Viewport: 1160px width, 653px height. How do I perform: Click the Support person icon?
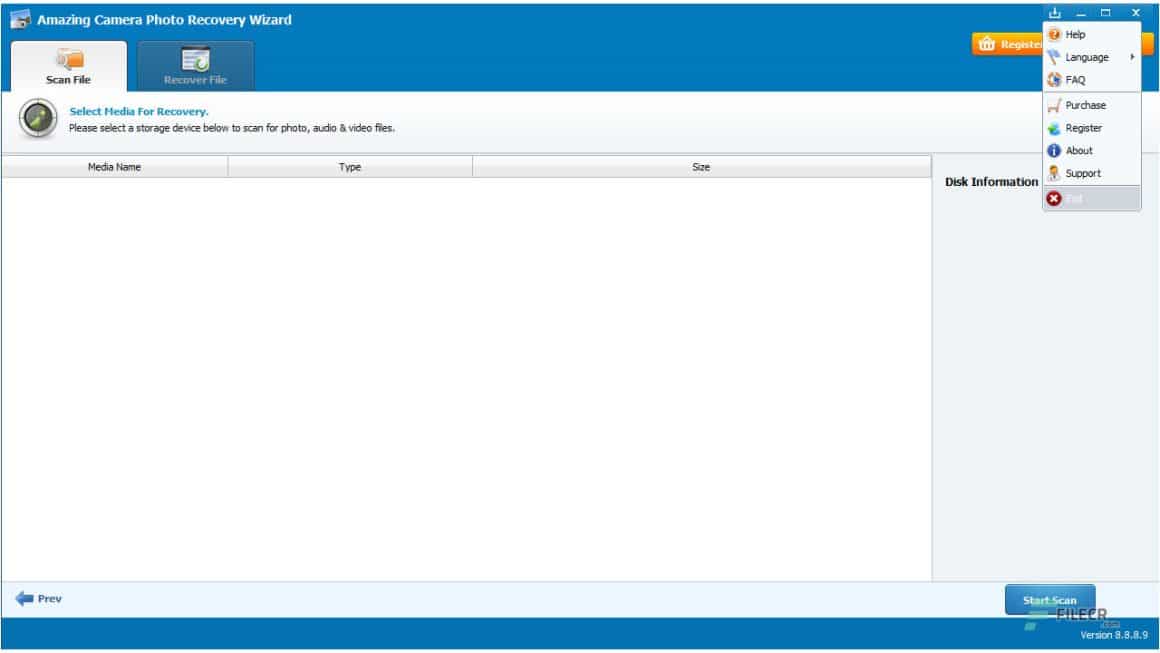pyautogui.click(x=1054, y=173)
